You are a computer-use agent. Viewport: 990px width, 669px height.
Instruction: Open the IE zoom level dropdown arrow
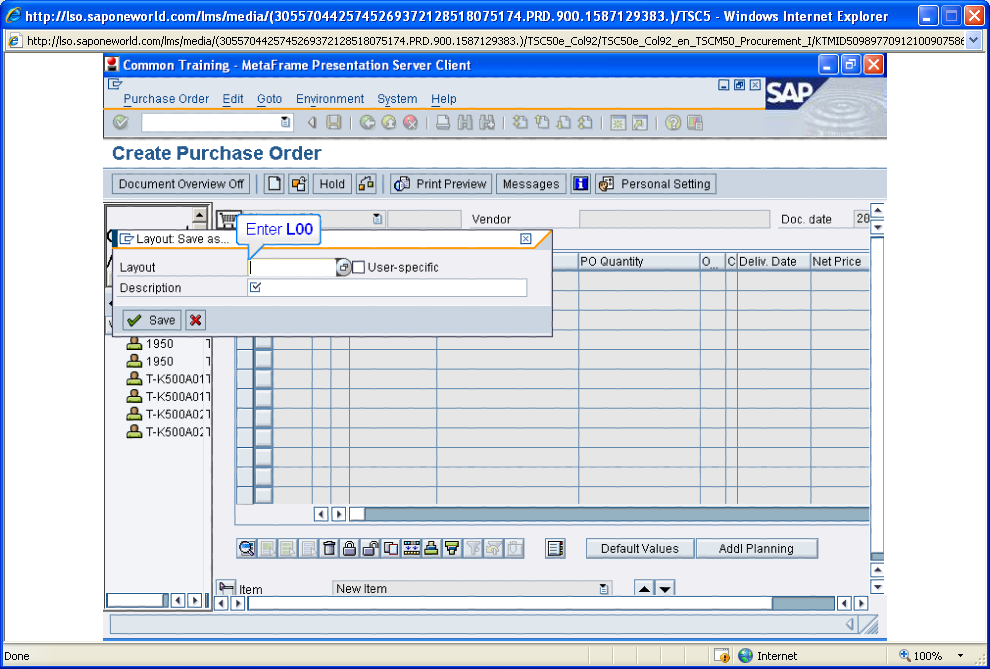(961, 656)
